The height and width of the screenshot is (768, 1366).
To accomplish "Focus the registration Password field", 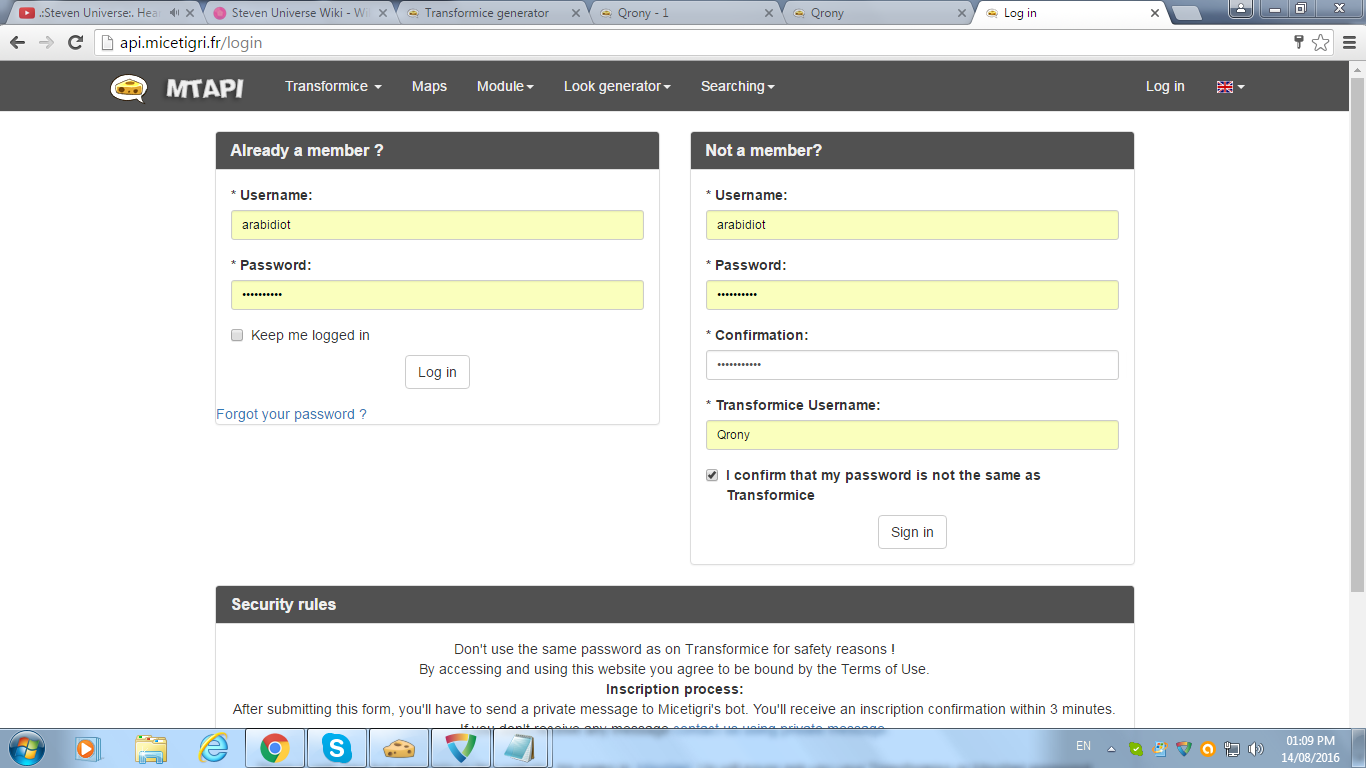I will 912,295.
